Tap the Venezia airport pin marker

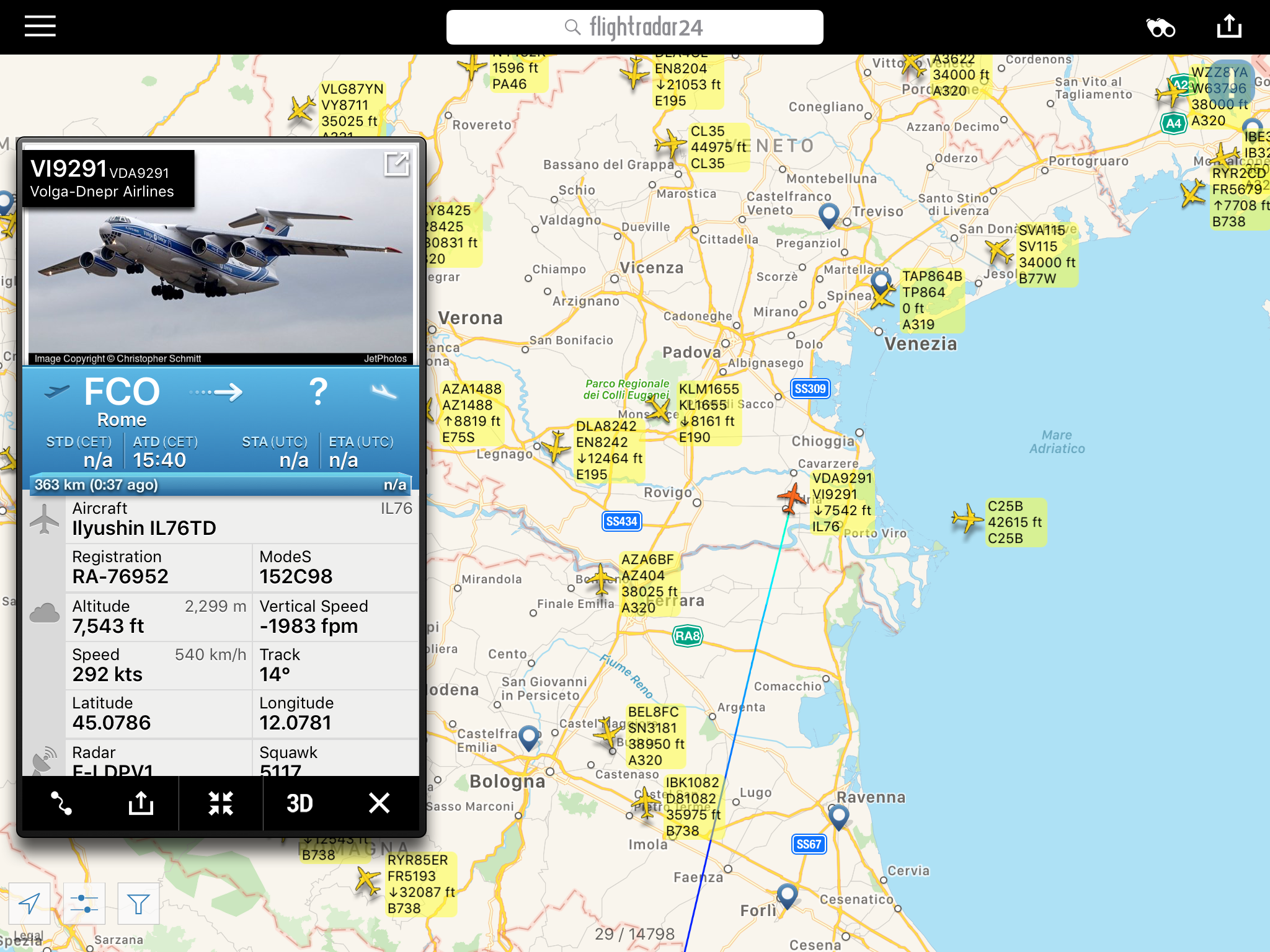click(x=880, y=283)
